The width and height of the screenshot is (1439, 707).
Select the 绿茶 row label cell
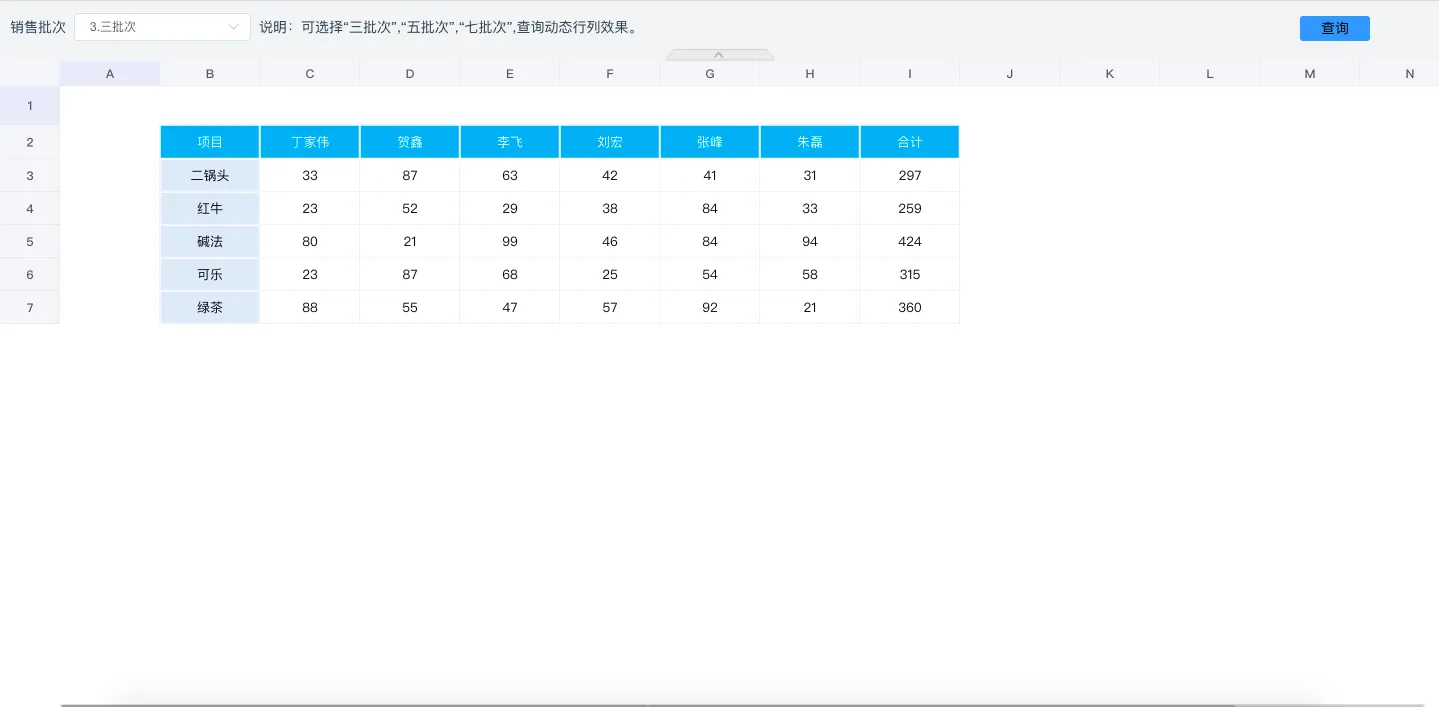point(210,308)
